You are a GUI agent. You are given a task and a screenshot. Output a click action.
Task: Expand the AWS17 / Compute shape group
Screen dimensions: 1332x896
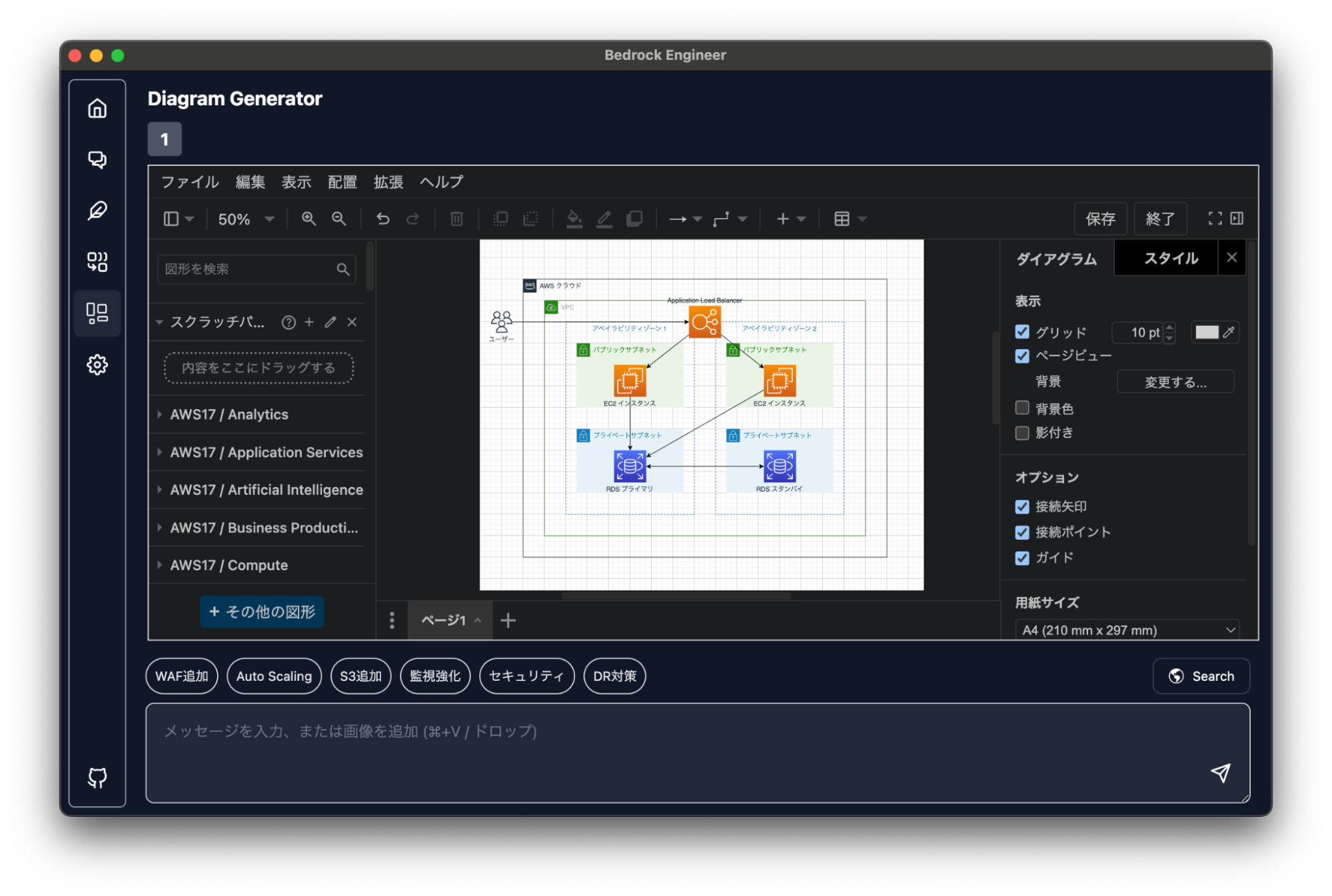229,565
